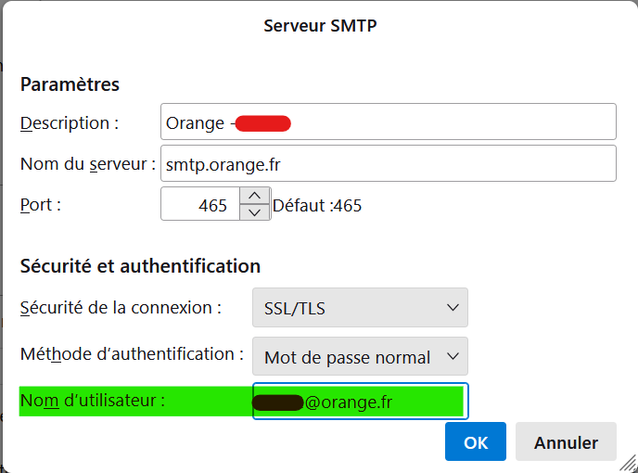Increase the port with the up arrow
The height and width of the screenshot is (473, 638).
point(255,197)
